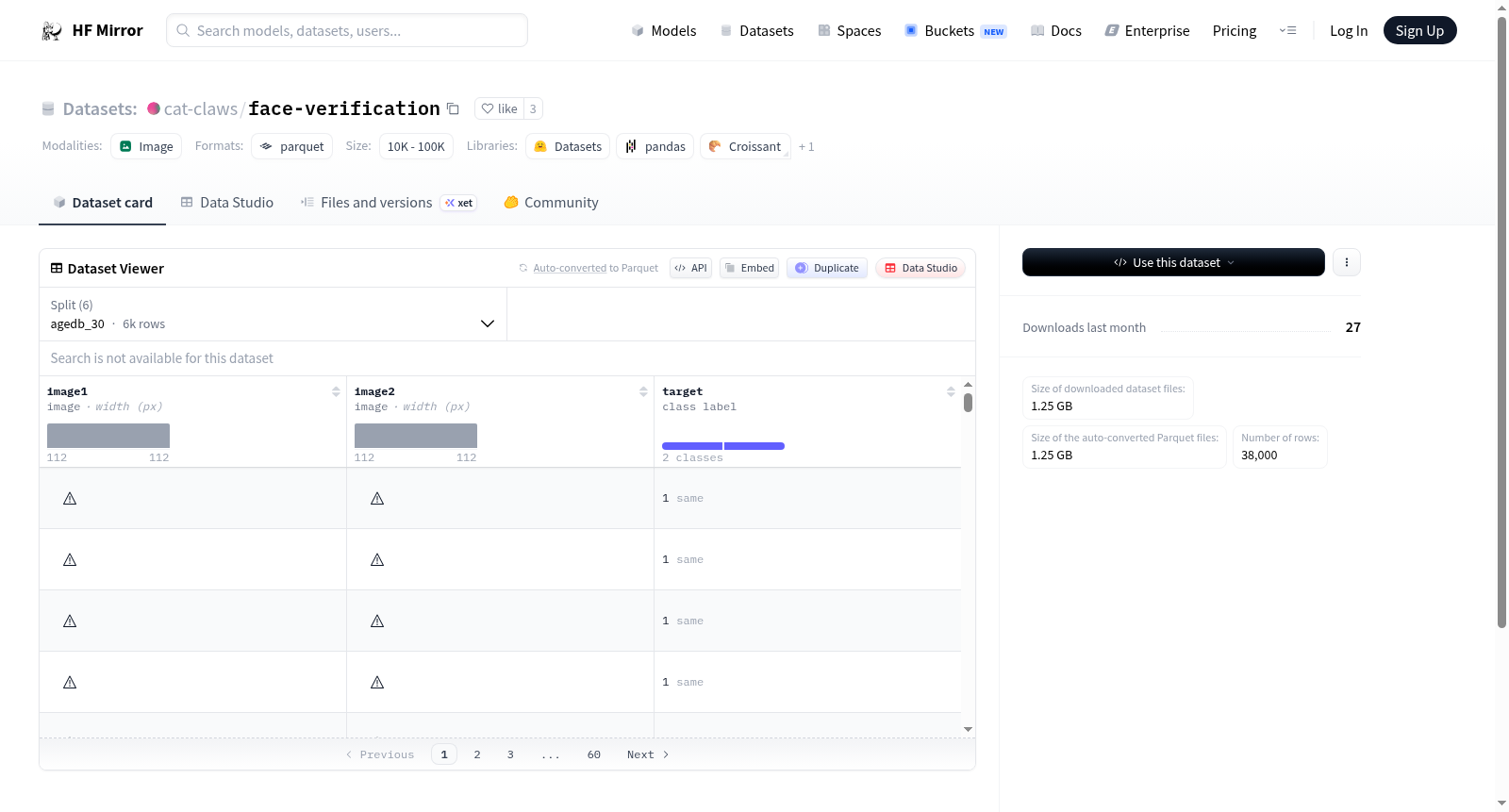Expand the extra navigation menu icon

pyautogui.click(x=1287, y=30)
